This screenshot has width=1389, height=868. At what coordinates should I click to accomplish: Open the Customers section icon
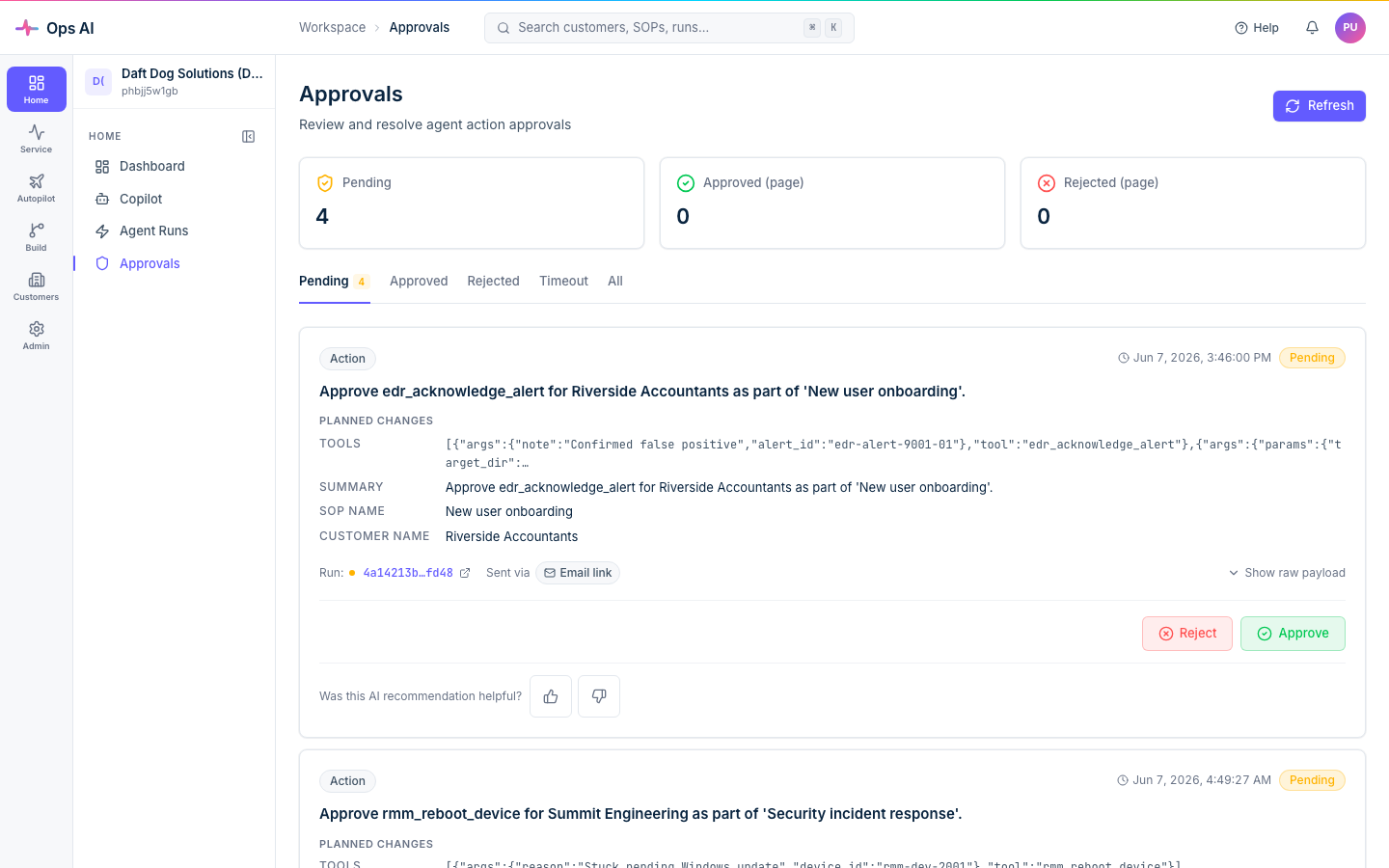pos(37,285)
